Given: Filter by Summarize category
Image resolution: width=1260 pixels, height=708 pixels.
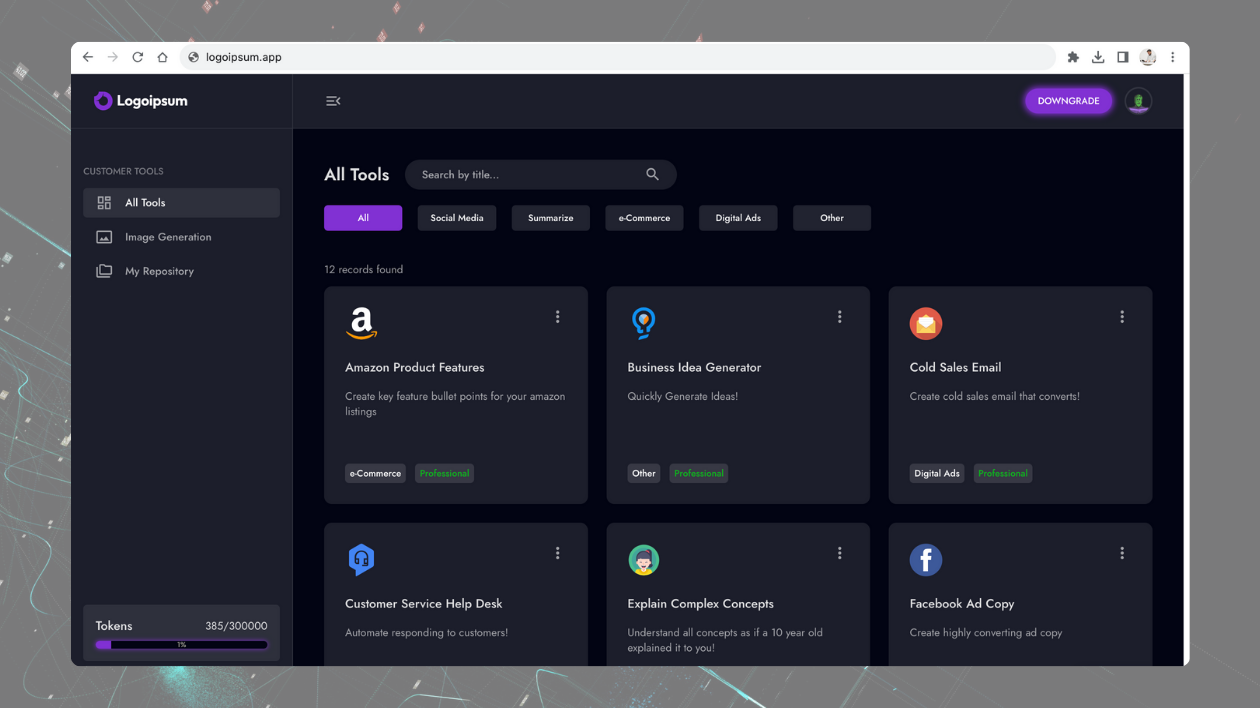Looking at the screenshot, I should coord(551,218).
